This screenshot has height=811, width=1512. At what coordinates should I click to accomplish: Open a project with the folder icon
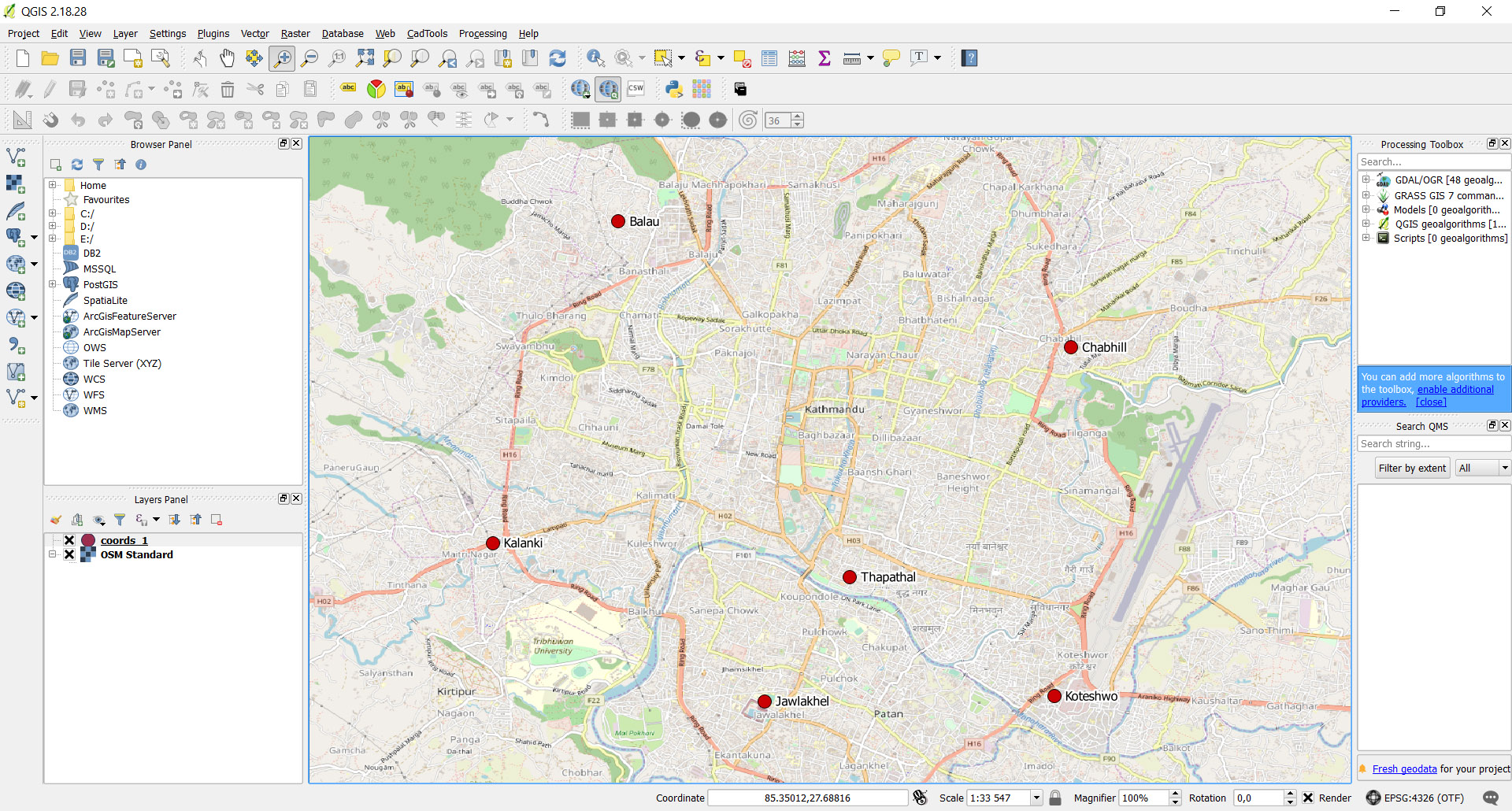pos(50,58)
